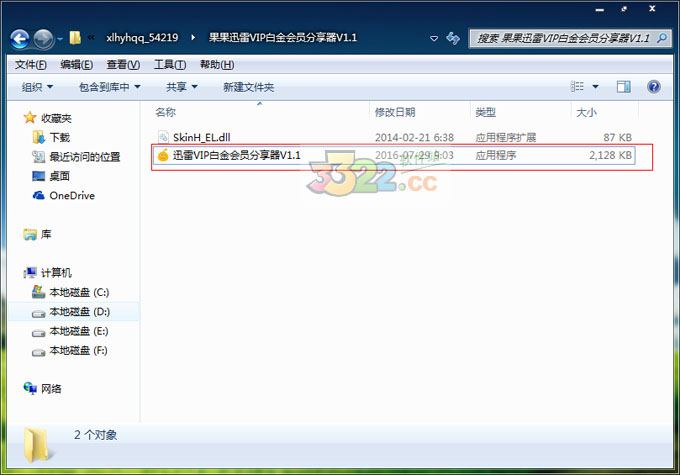680x475 pixels.
Task: Click the OneDrive cloud icon
Action: (39, 196)
